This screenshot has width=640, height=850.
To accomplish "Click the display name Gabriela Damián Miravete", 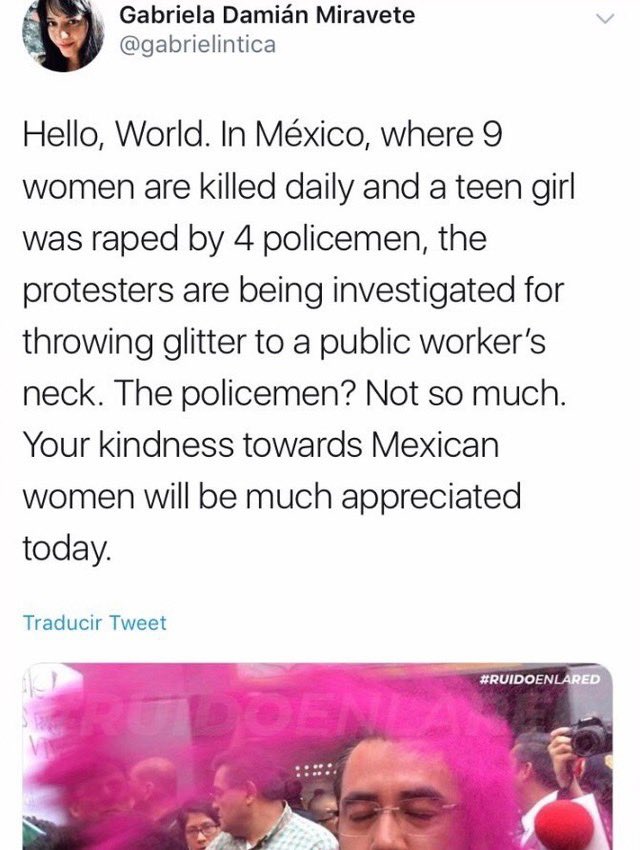I will point(267,15).
